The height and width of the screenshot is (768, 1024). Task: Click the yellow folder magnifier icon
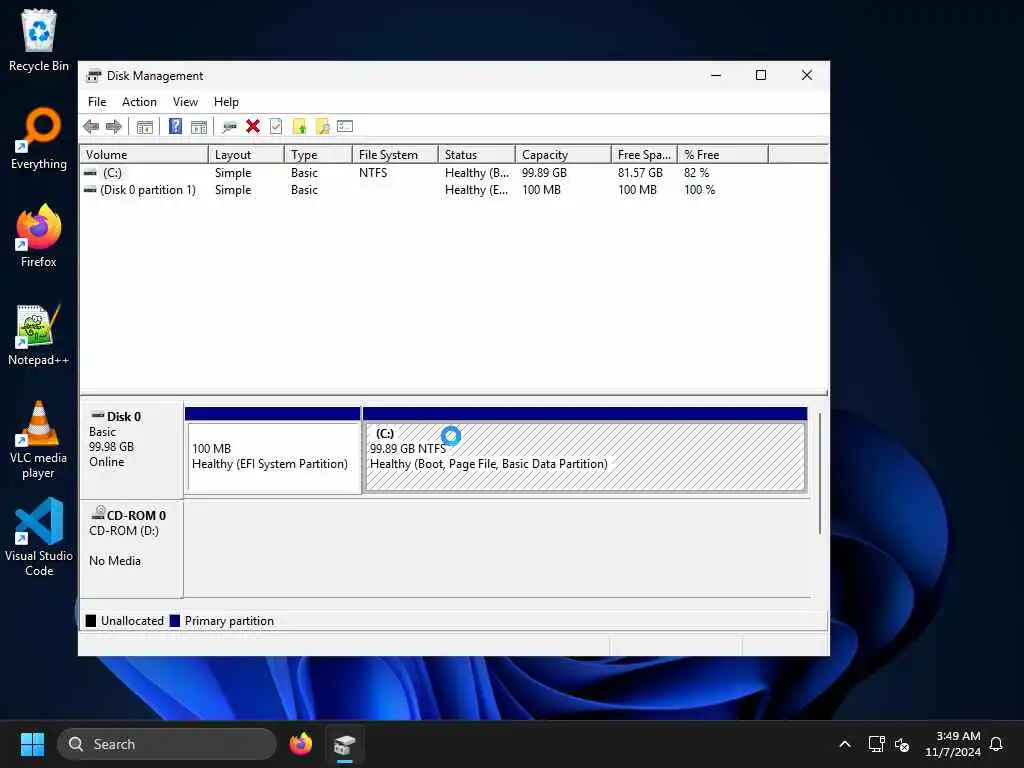(322, 127)
